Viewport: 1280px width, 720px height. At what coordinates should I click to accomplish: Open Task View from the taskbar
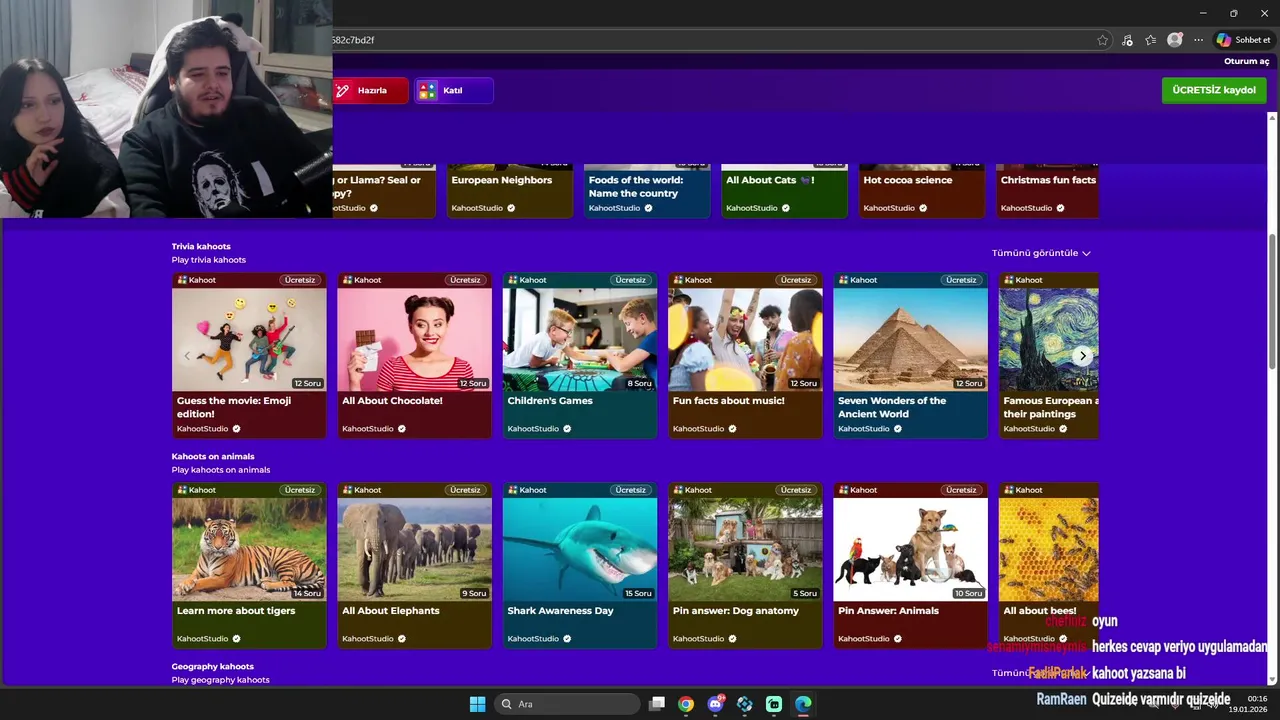click(x=657, y=704)
